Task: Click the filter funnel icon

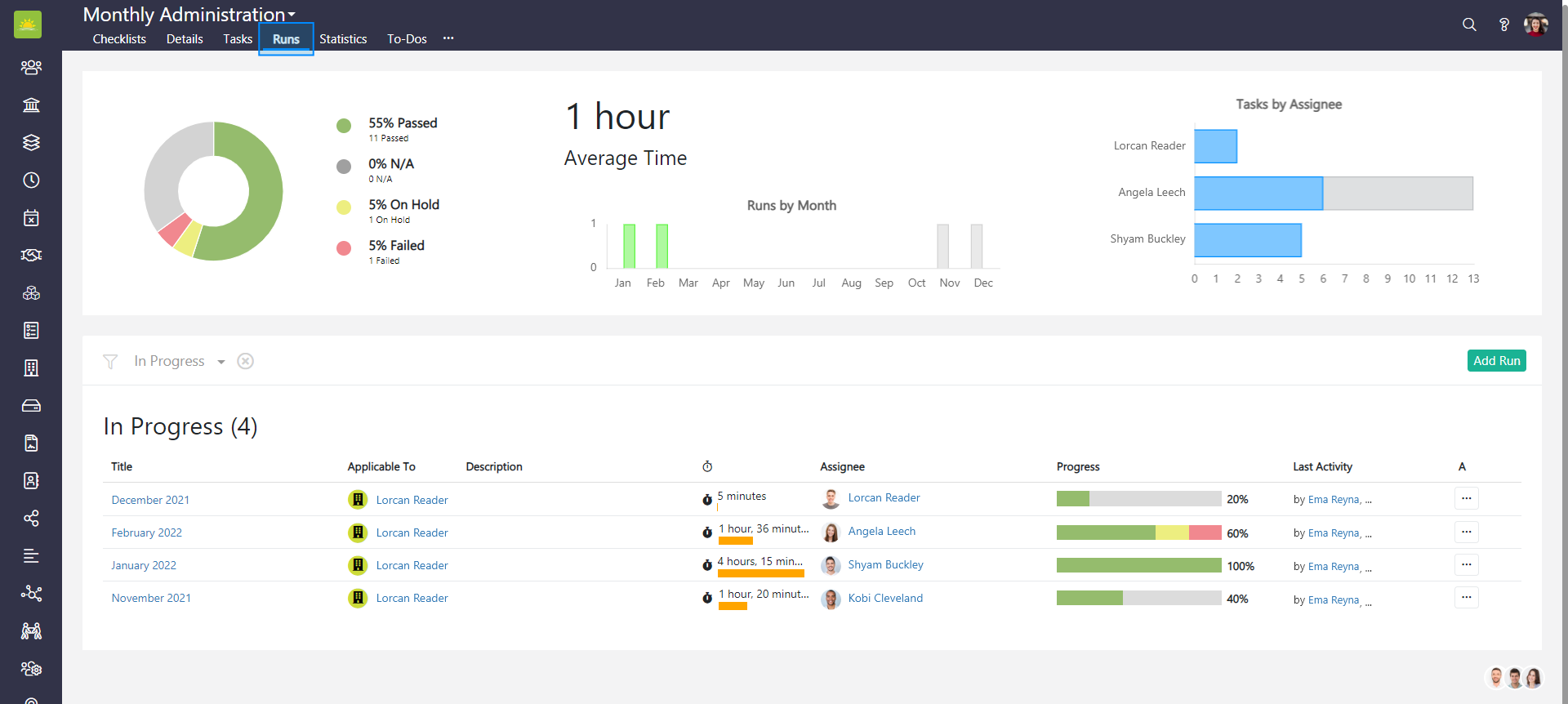Action: tap(110, 361)
